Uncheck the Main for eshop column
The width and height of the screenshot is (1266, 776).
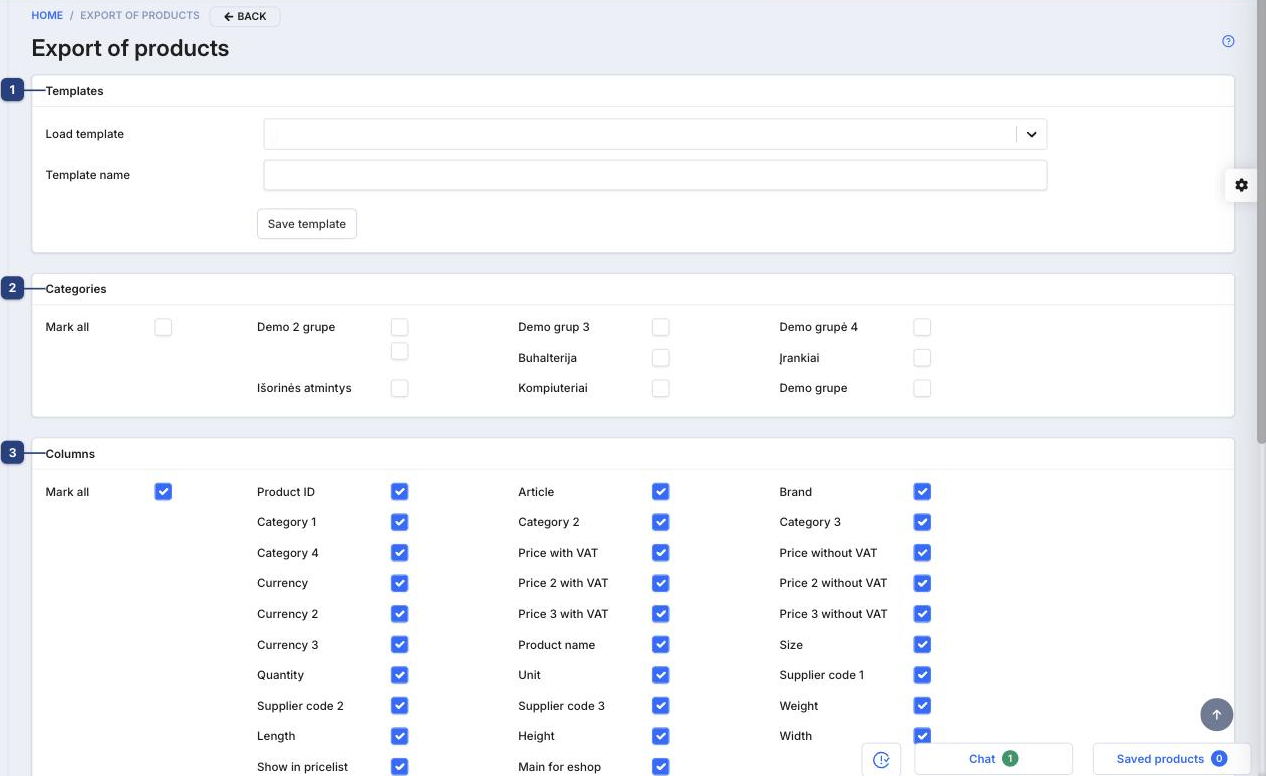[x=660, y=767]
